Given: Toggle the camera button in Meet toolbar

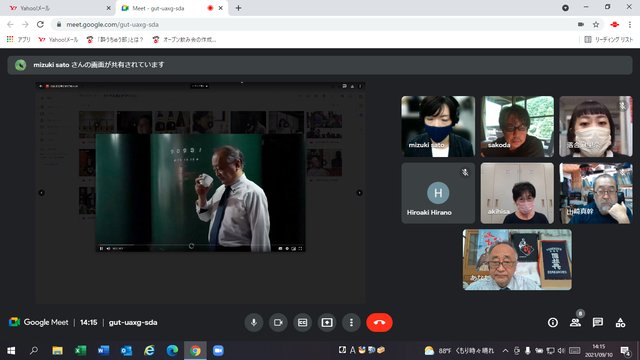Looking at the screenshot, I should [x=278, y=322].
